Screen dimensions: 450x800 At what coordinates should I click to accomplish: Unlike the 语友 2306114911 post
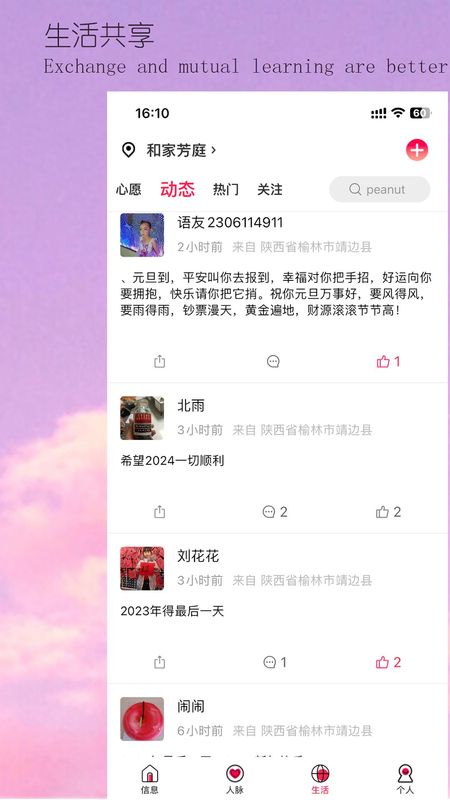tap(388, 362)
